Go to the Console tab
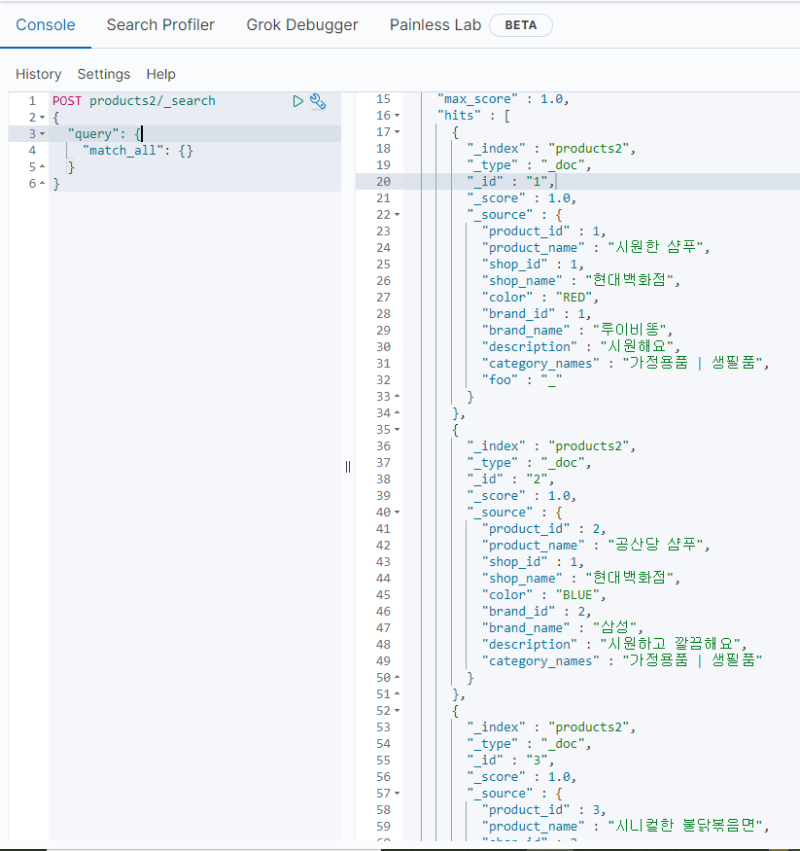Viewport: 800px width, 851px height. [x=45, y=25]
